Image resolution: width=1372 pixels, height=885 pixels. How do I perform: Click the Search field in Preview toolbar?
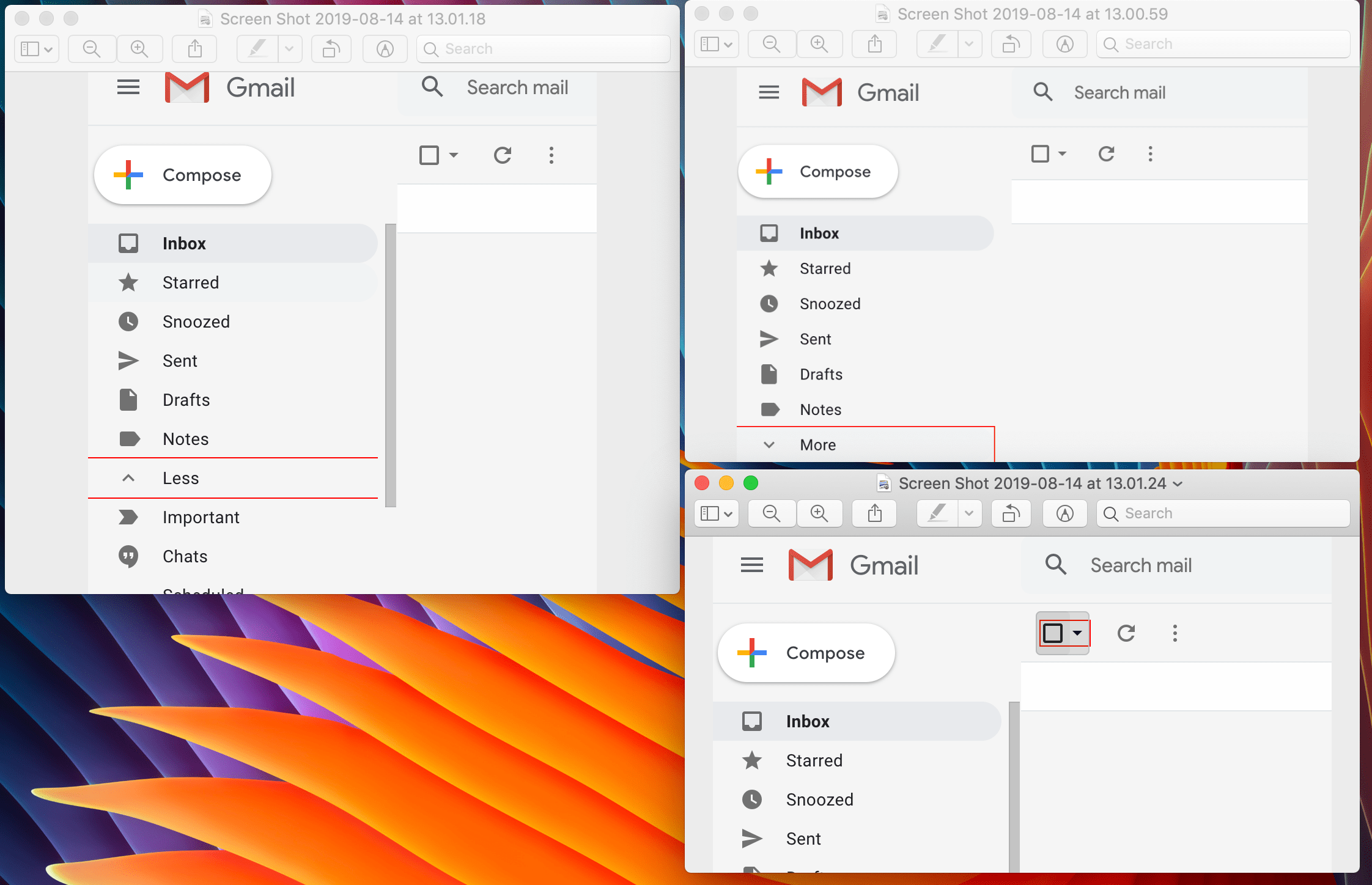pos(542,49)
